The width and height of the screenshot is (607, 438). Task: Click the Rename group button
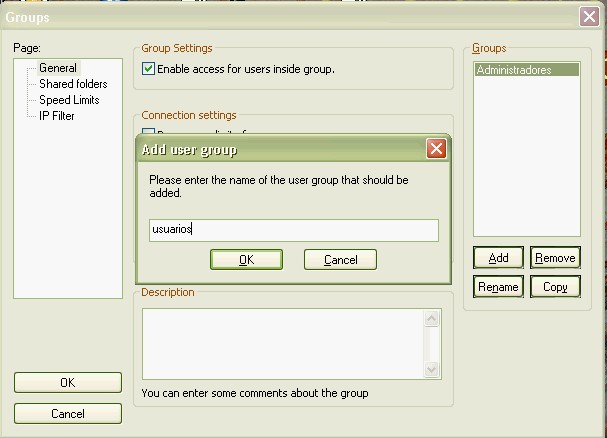pyautogui.click(x=498, y=287)
